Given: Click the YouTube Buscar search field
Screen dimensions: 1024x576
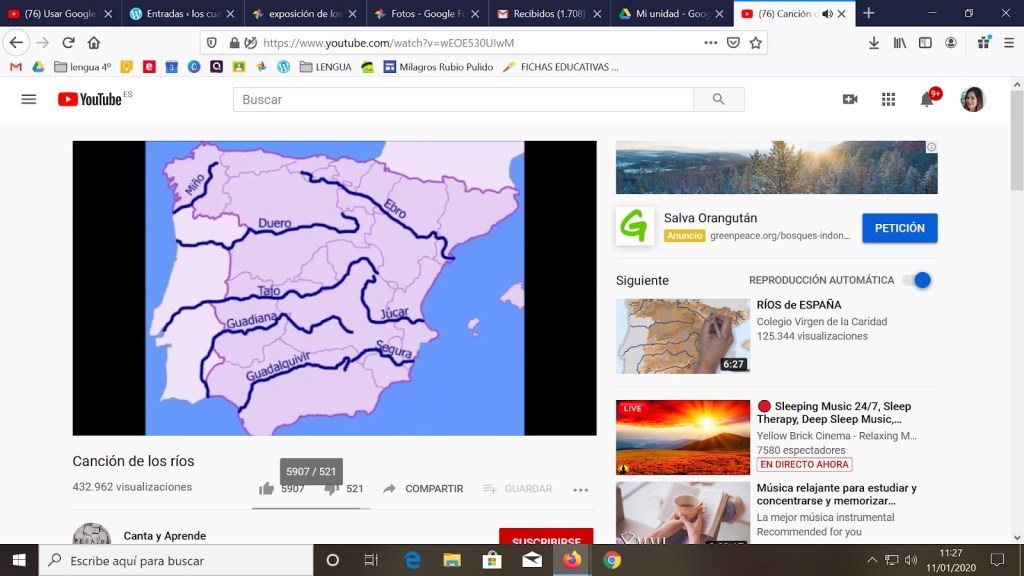Looking at the screenshot, I should (x=463, y=99).
